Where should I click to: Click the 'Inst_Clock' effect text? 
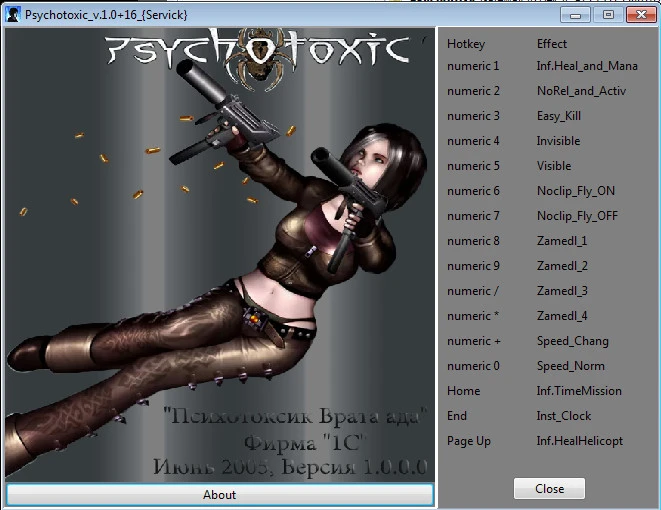[x=564, y=416]
